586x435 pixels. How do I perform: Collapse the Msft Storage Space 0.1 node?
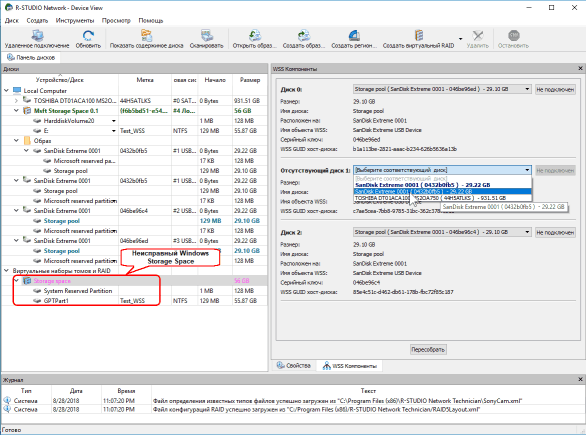16,111
